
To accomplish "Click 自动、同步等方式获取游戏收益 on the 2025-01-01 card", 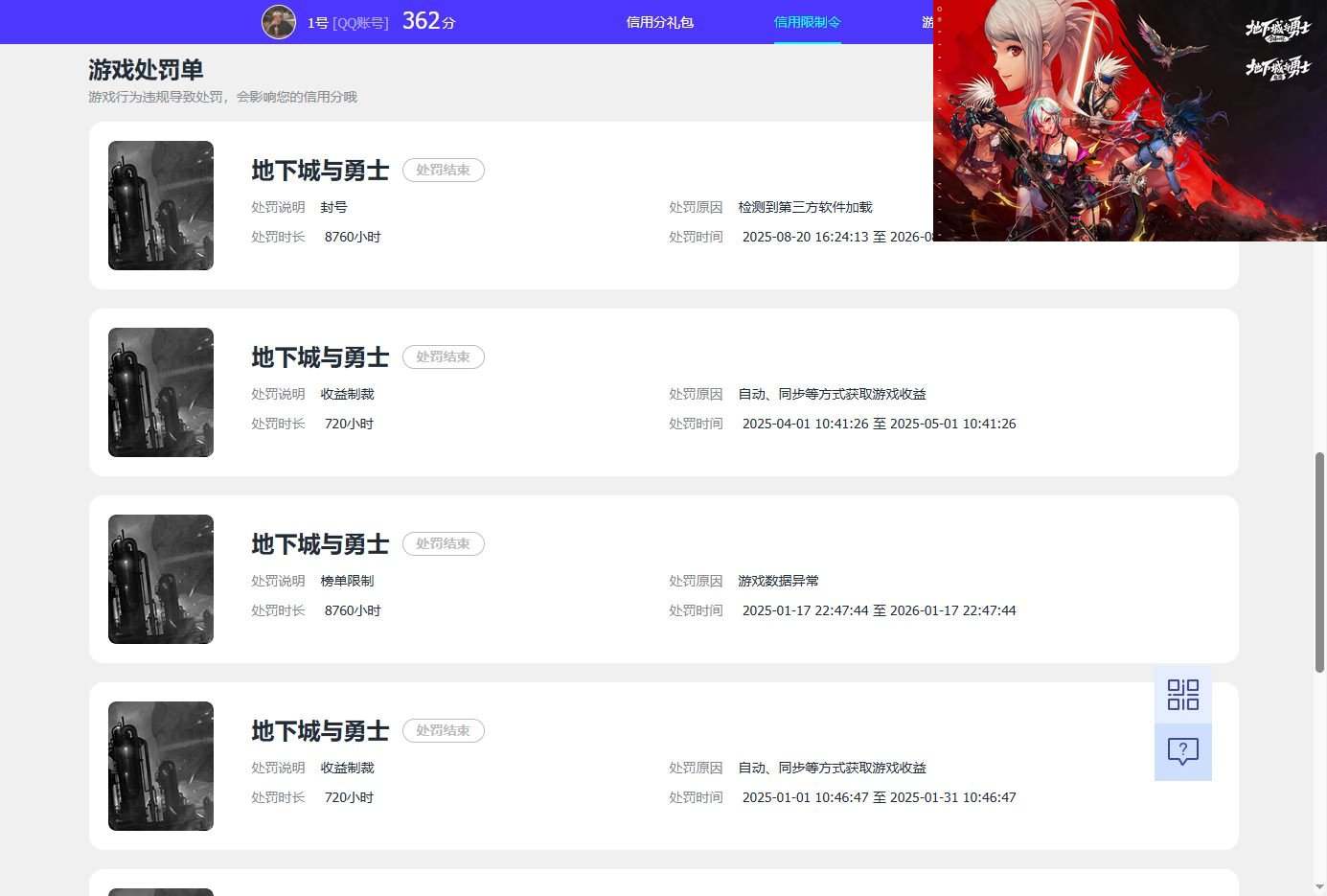I will pos(833,768).
